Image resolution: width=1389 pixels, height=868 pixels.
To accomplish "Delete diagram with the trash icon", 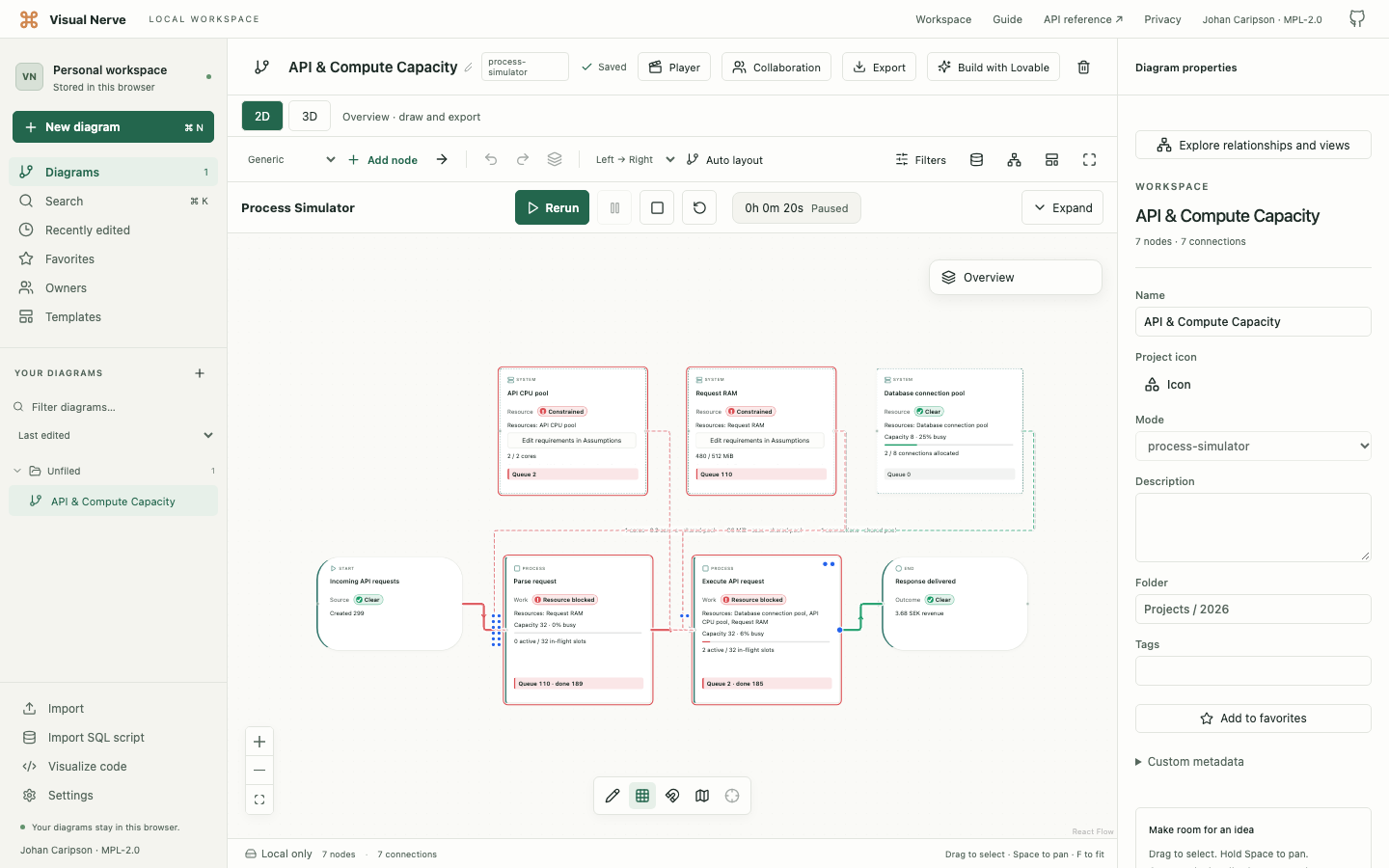I will (1083, 68).
